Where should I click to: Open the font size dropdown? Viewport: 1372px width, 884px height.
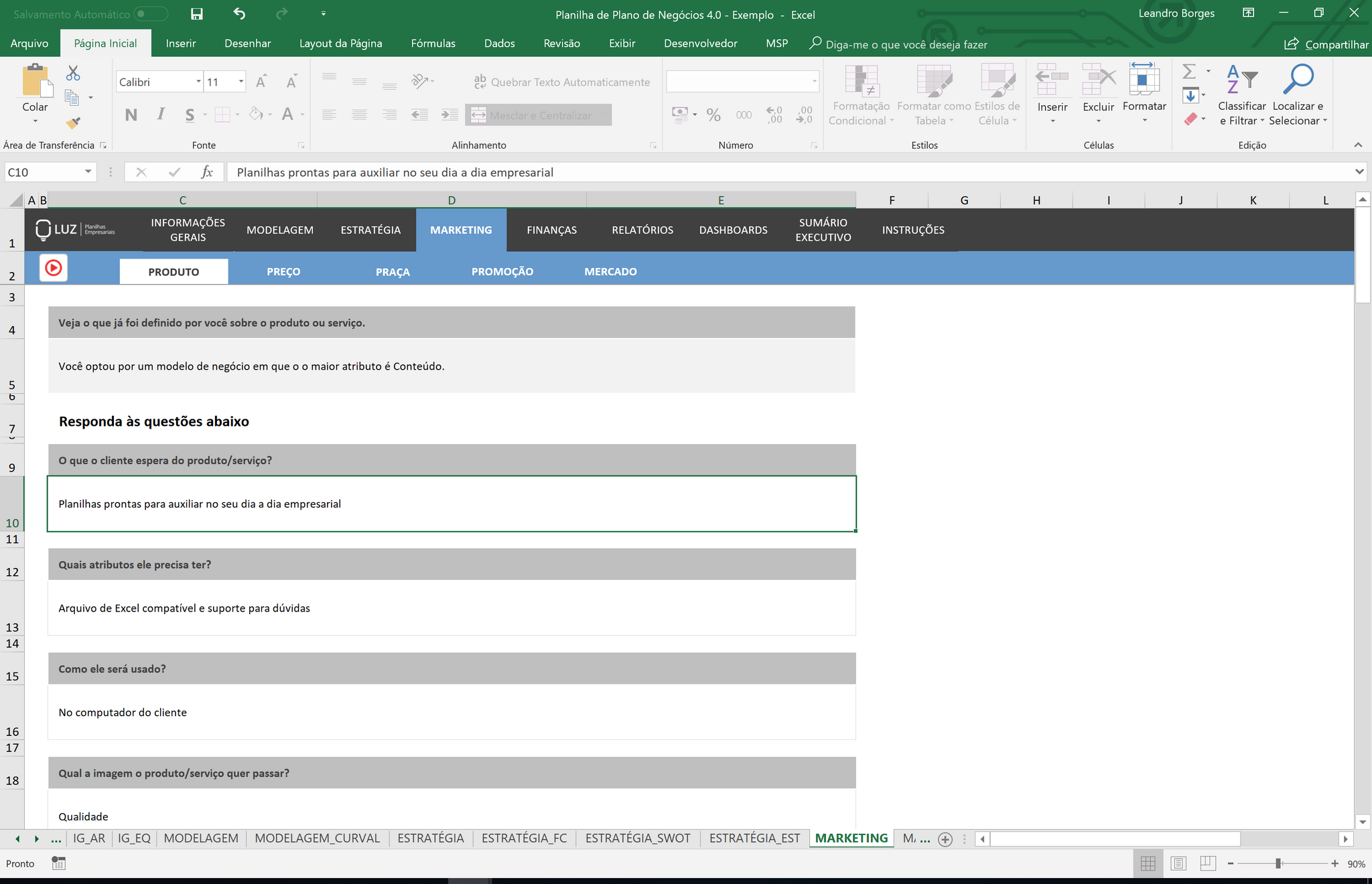pyautogui.click(x=241, y=82)
